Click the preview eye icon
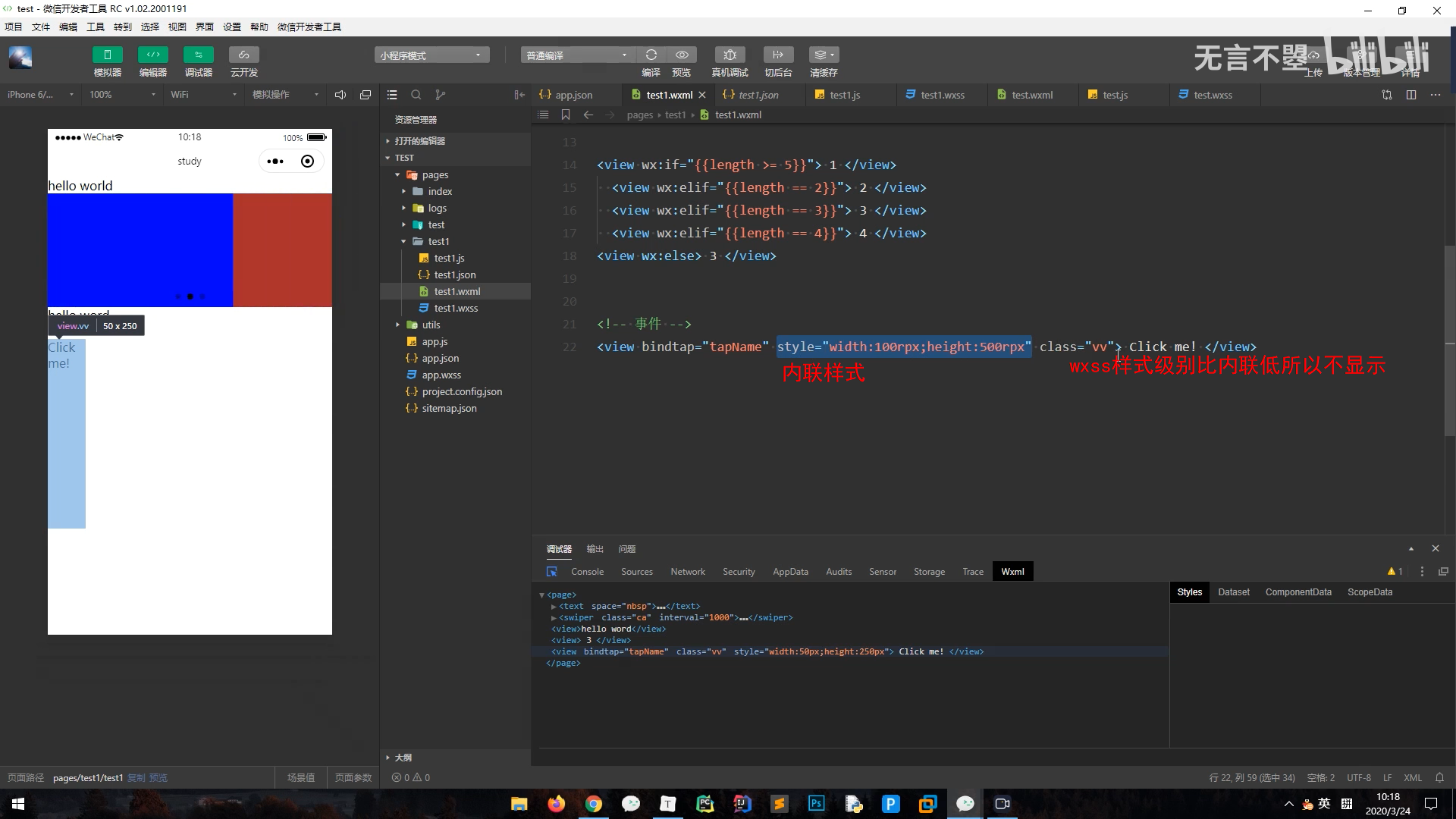Screen dimensions: 1456x819 pos(682,55)
